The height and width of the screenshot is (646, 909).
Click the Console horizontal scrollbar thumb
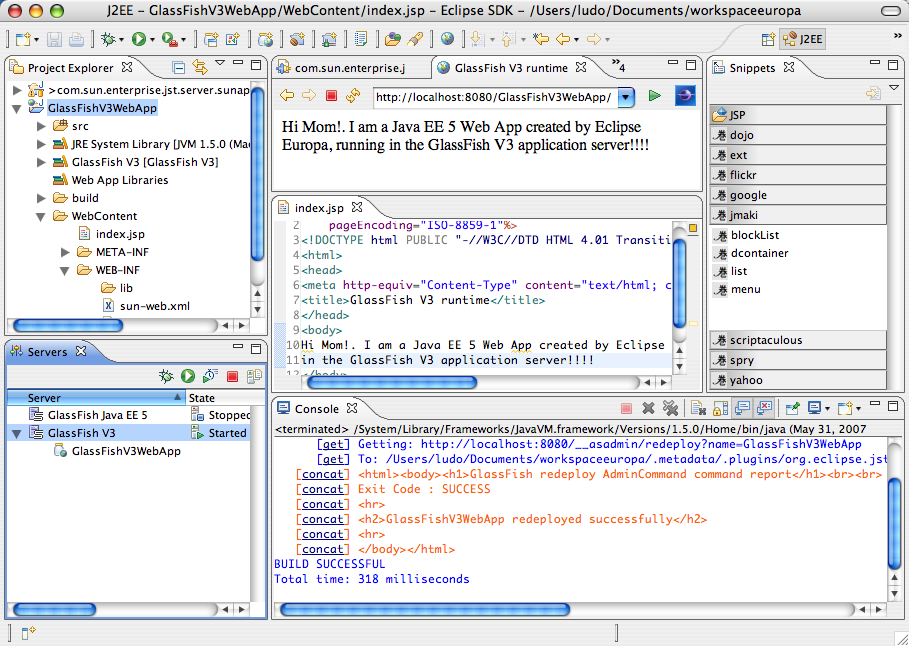[x=425, y=609]
